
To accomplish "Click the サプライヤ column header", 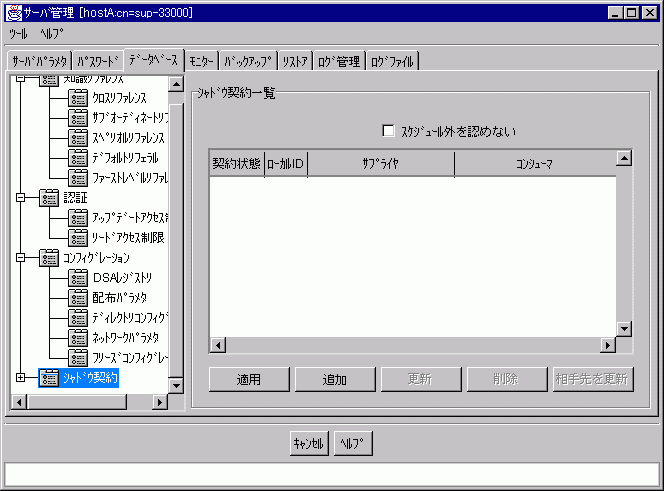I will coord(381,164).
